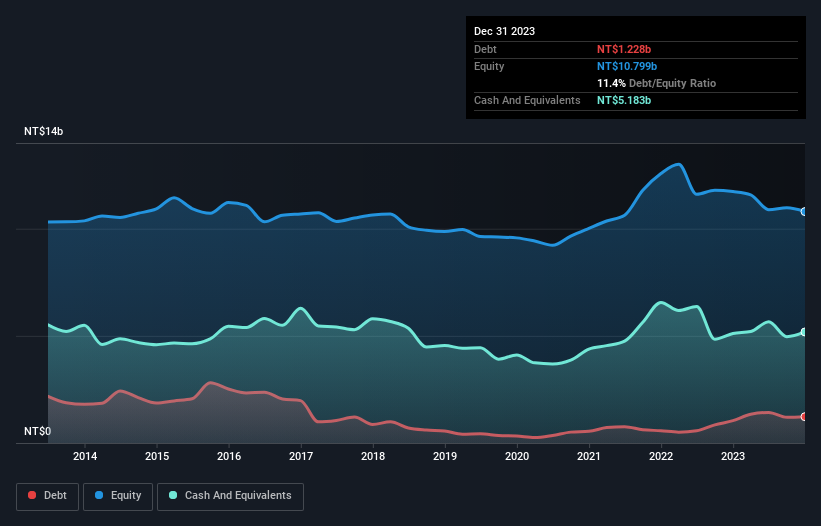821x526 pixels.
Task: Toggle the Debt series legend button
Action: point(47,496)
